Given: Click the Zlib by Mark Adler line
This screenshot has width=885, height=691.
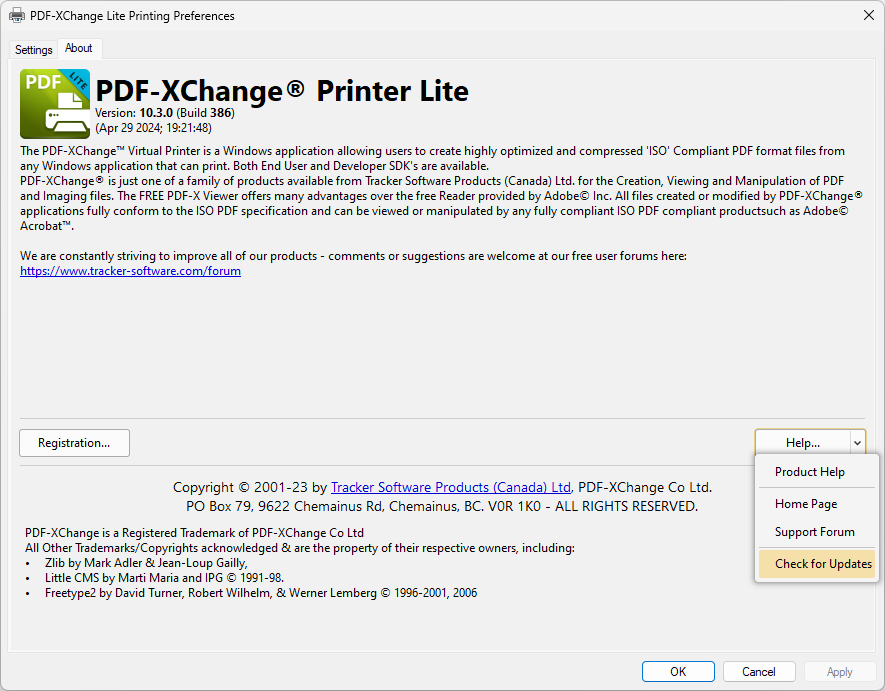Looking at the screenshot, I should (146, 563).
